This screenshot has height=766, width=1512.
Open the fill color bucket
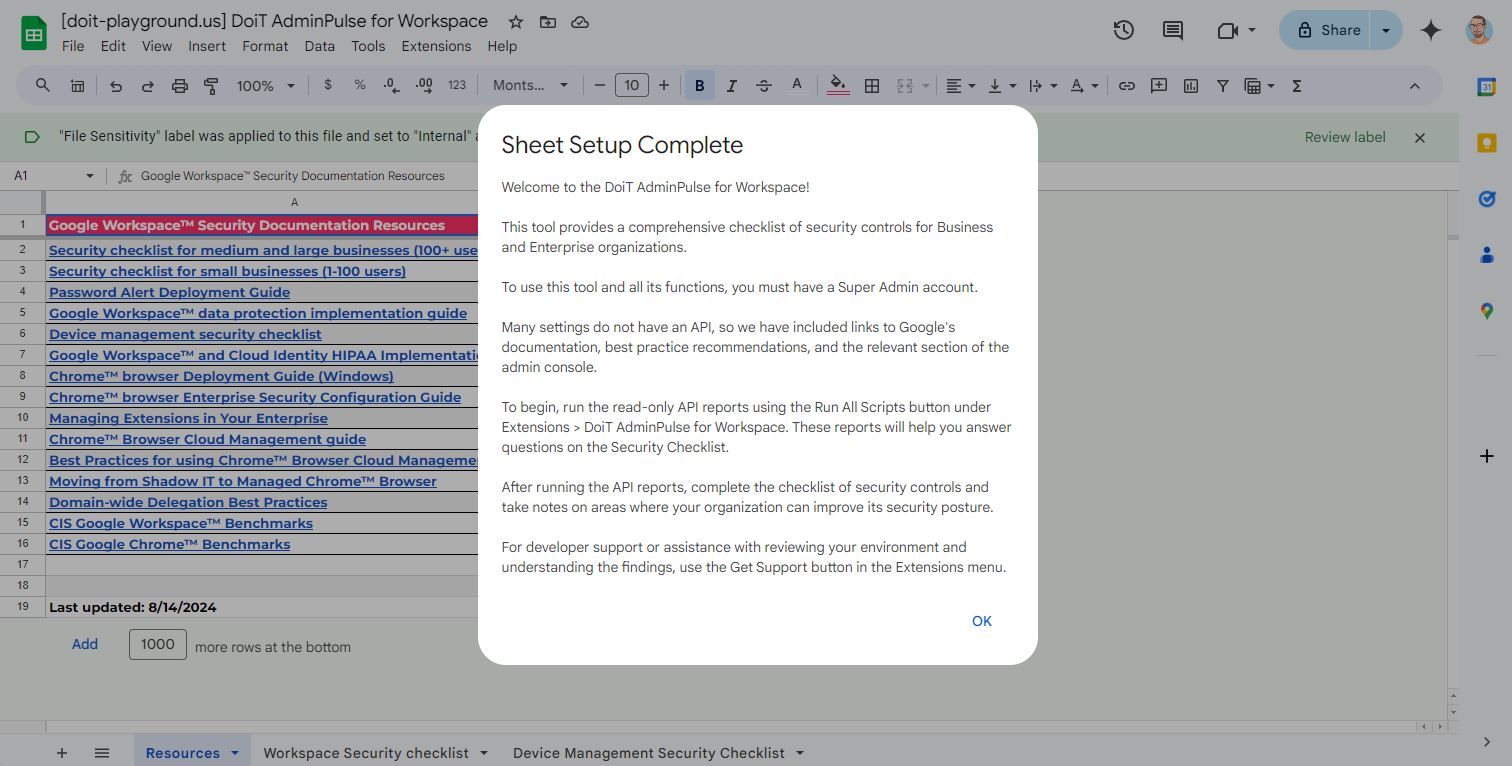[x=839, y=86]
